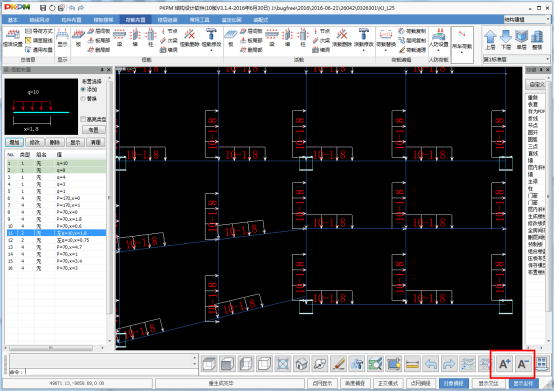Click the 增加 (add) button in load panel
This screenshot has width=555, height=391.
pos(14,142)
